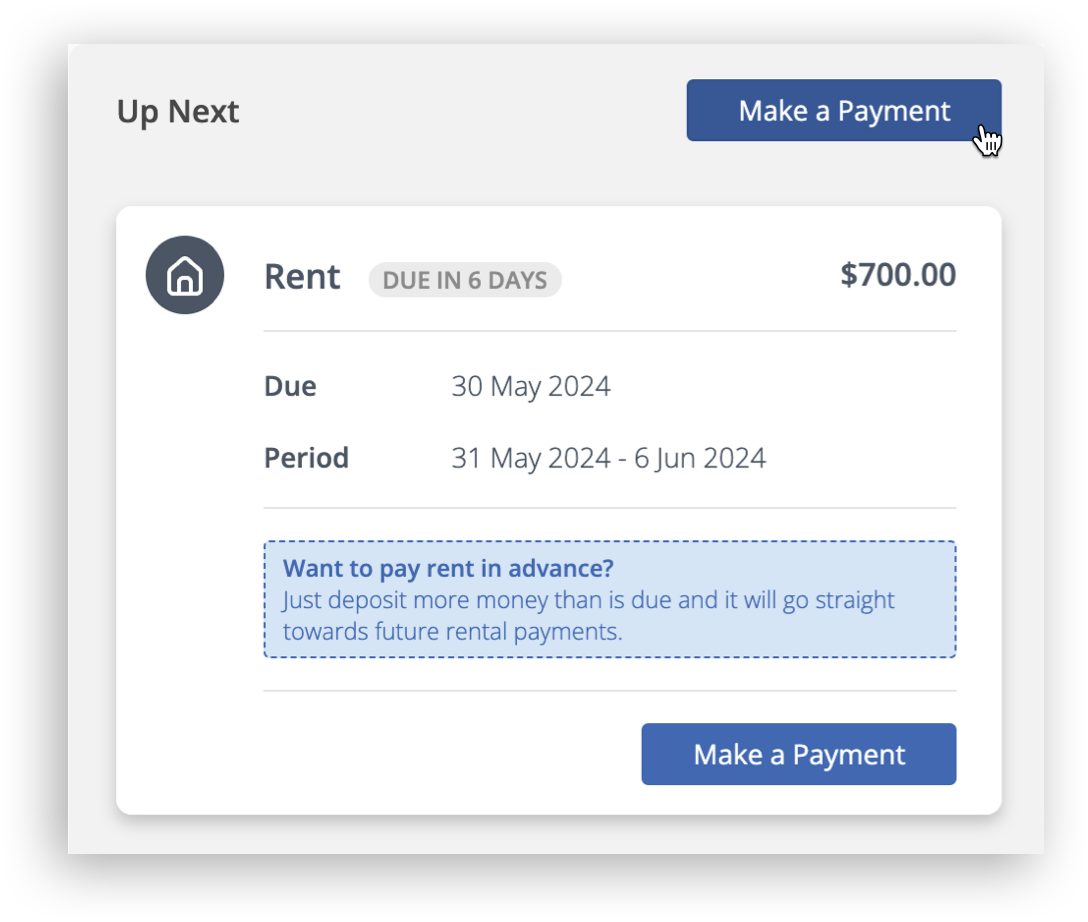Click the Make a Payment button at top
The width and height of the screenshot is (1088, 922).
pos(843,111)
